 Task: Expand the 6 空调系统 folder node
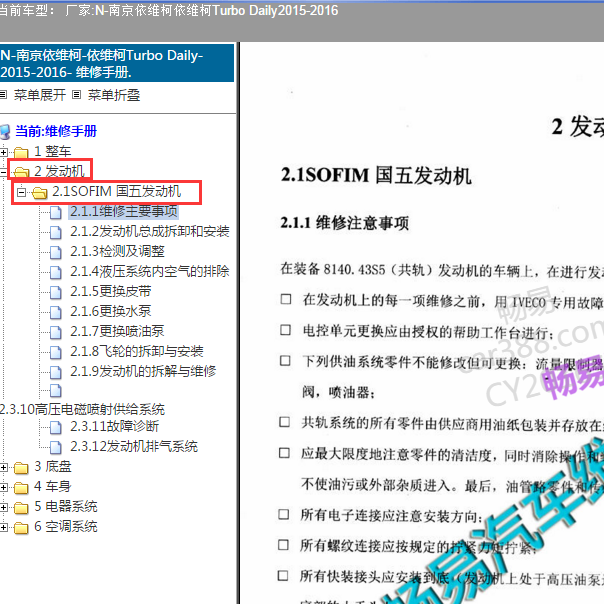3,528
